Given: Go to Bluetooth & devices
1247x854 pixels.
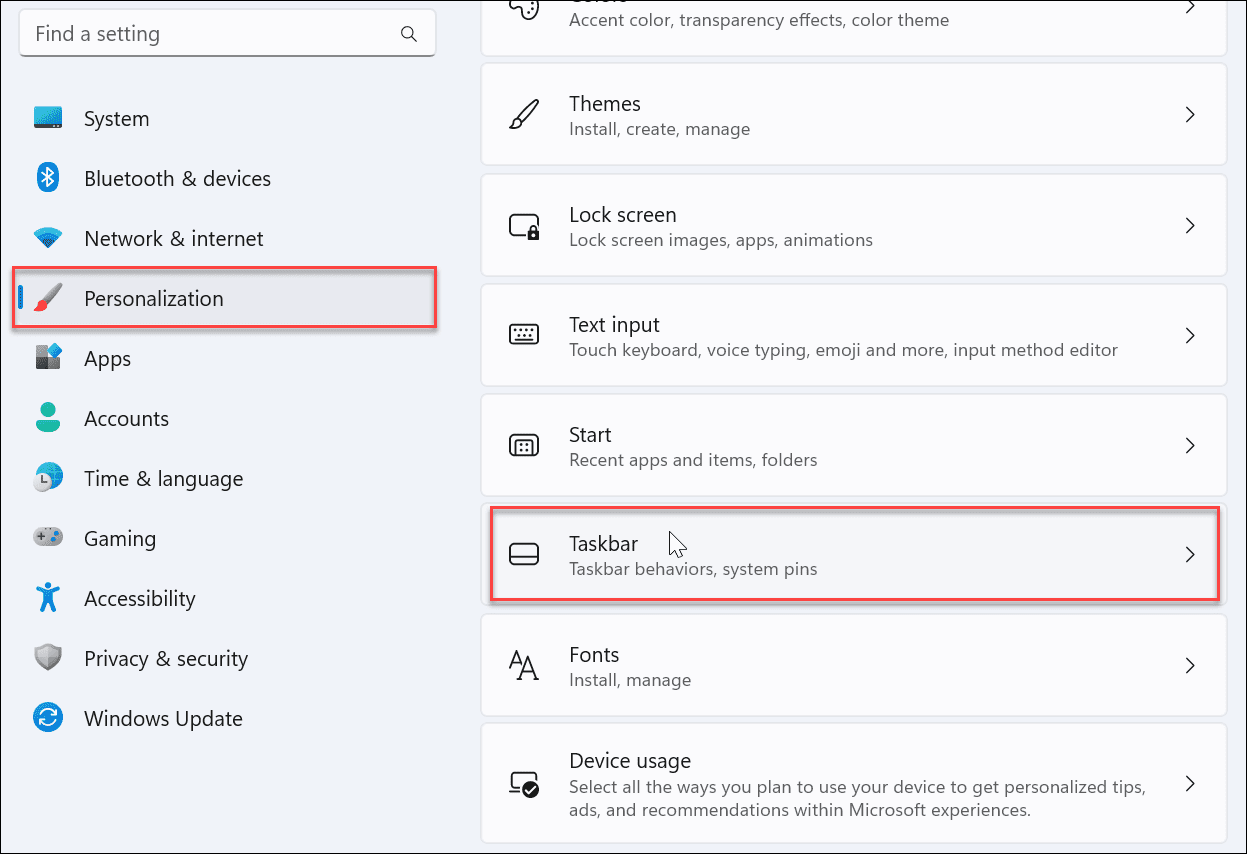Looking at the screenshot, I should pos(227,178).
